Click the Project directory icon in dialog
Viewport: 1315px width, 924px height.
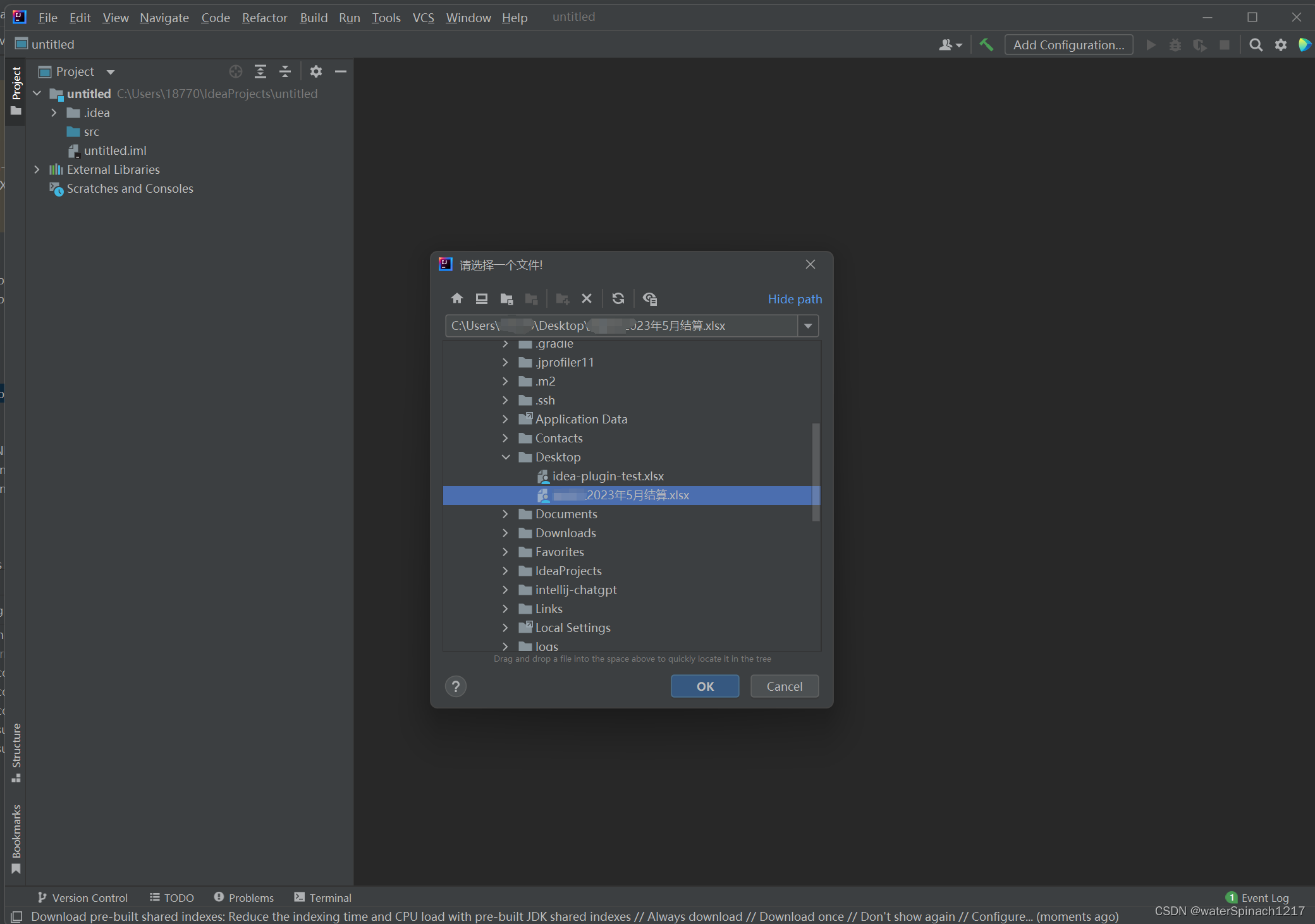[x=506, y=298]
